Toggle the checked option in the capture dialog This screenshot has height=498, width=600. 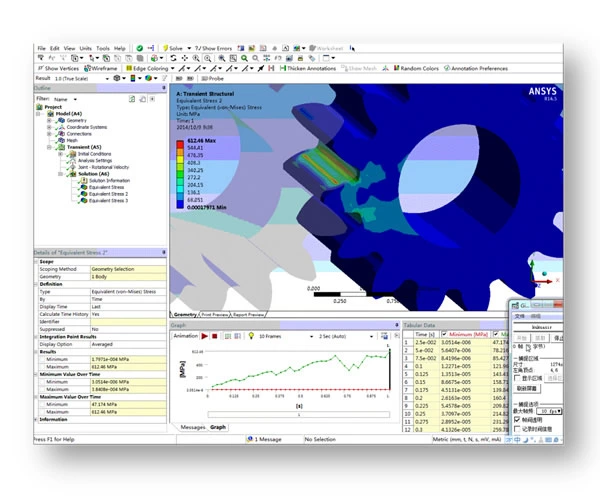point(517,420)
